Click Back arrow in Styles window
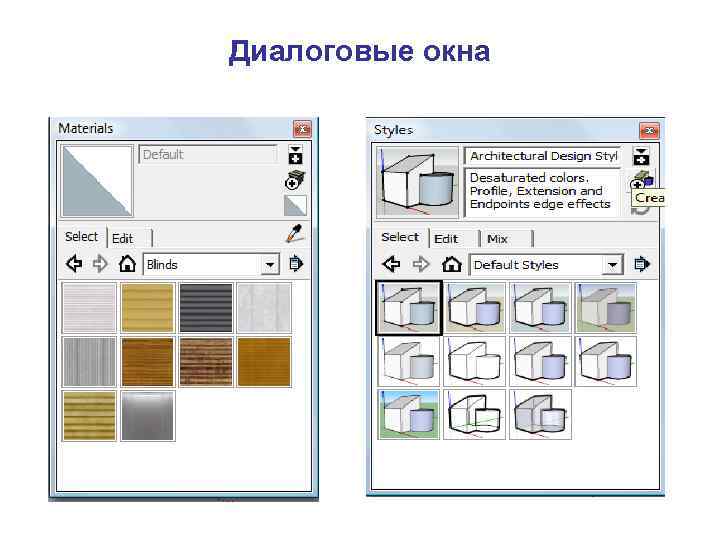720x540 pixels. point(391,264)
